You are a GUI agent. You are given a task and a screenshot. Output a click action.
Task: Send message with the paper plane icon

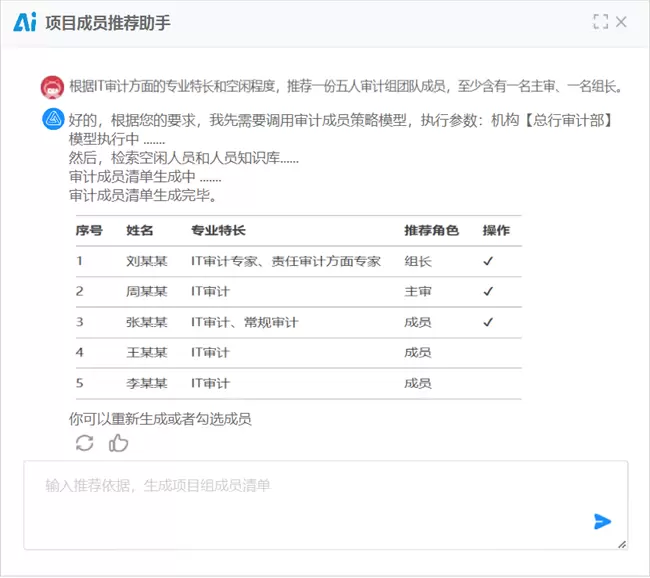[x=602, y=521]
